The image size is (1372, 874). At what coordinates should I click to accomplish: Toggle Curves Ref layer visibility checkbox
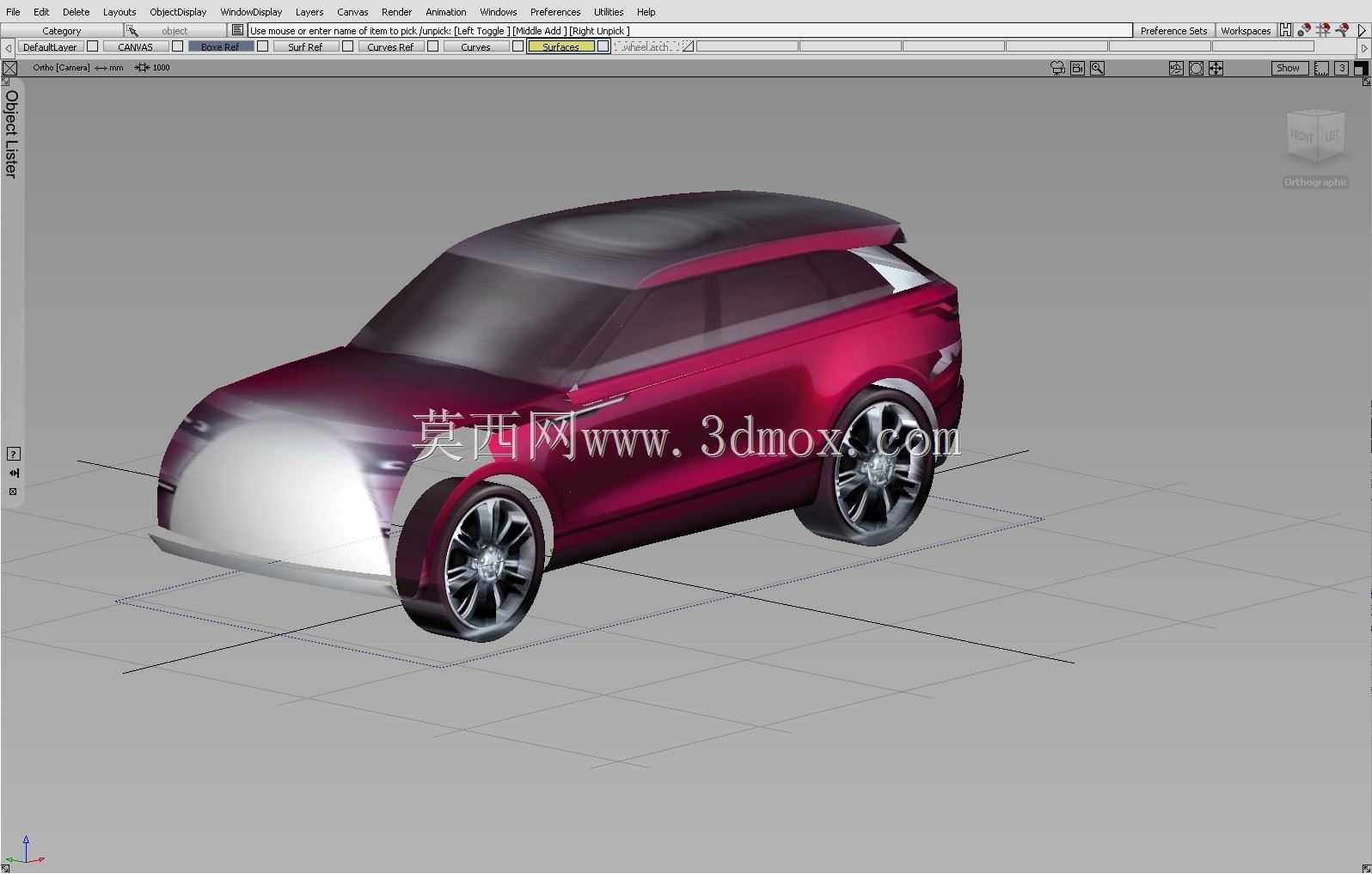pyautogui.click(x=433, y=46)
